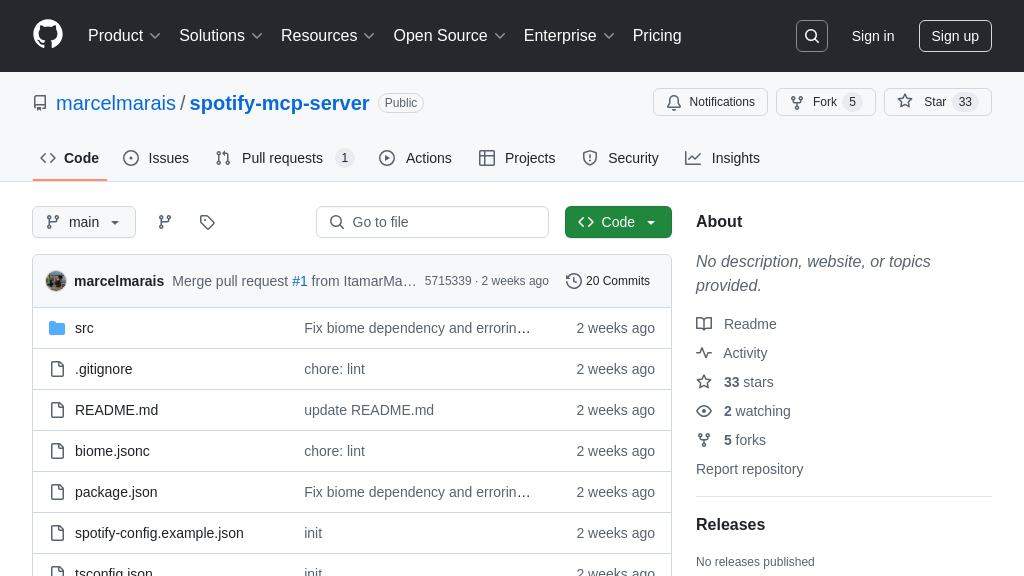This screenshot has height=576, width=1024.
Task: Click the biome.jsonc file icon
Action: coord(57,451)
